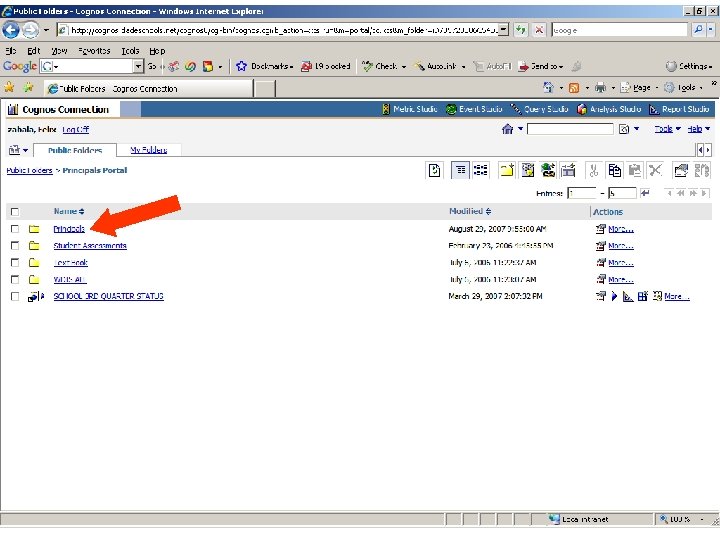Open the File menu
Viewport: 720px width, 540px height.
click(11, 51)
